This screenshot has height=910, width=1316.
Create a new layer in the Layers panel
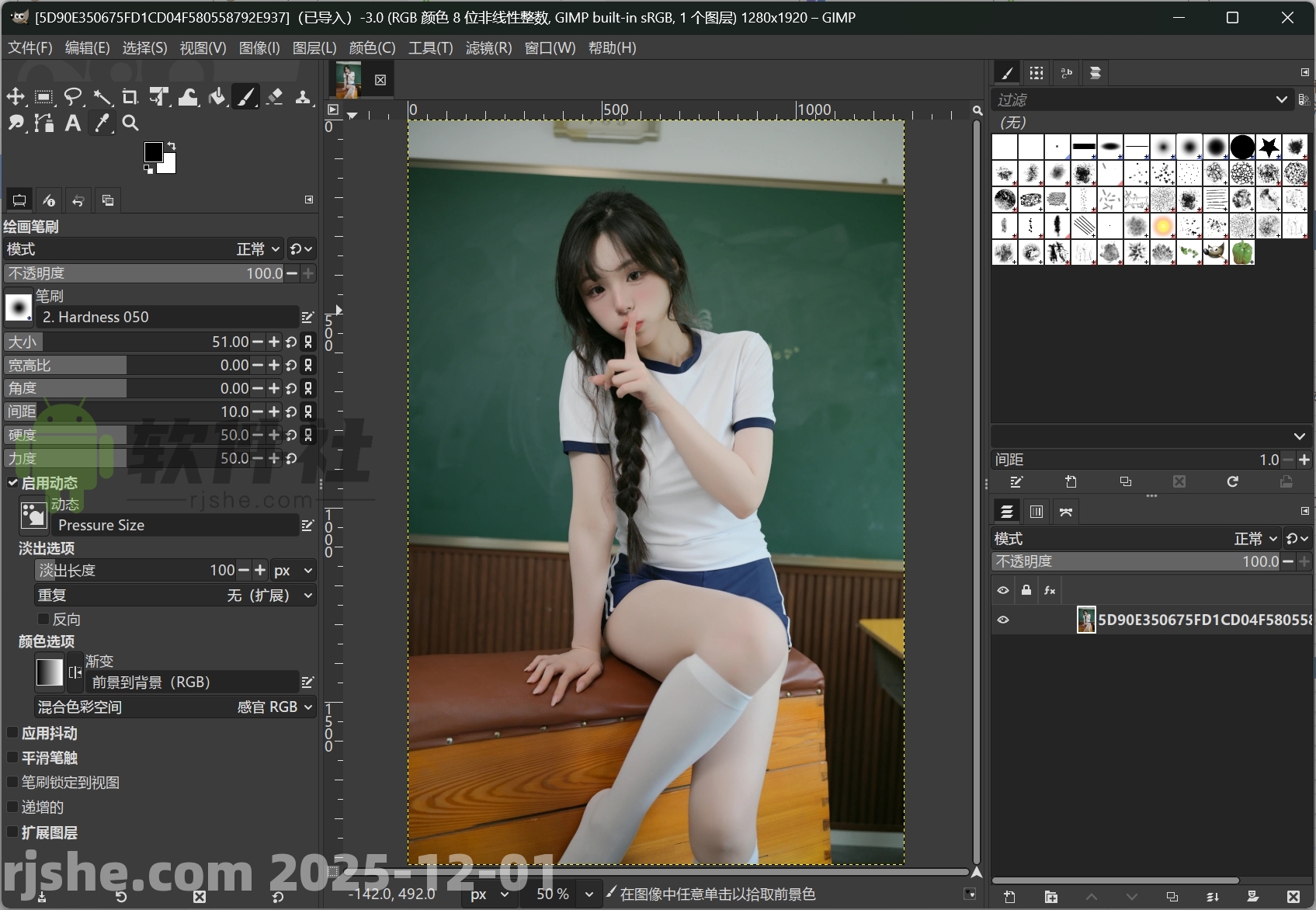click(x=1008, y=896)
